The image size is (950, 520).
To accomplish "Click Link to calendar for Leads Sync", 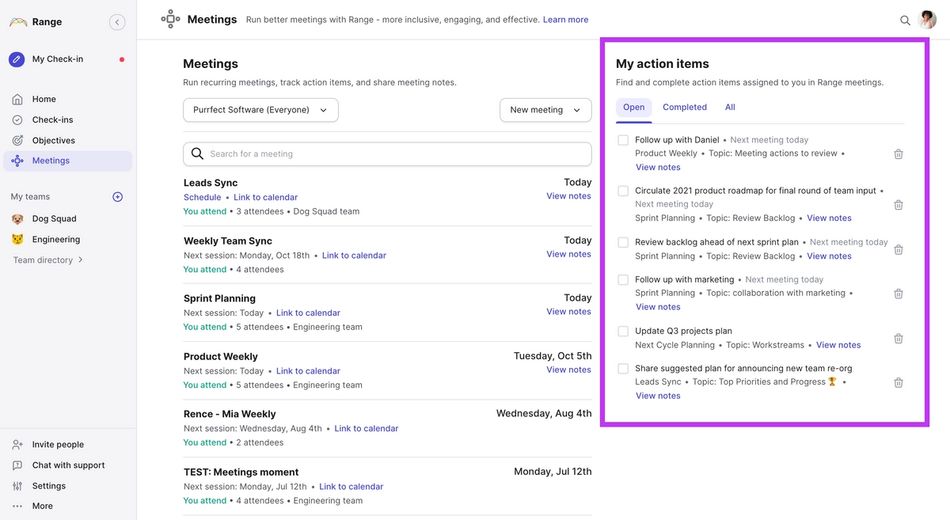I will tap(265, 198).
